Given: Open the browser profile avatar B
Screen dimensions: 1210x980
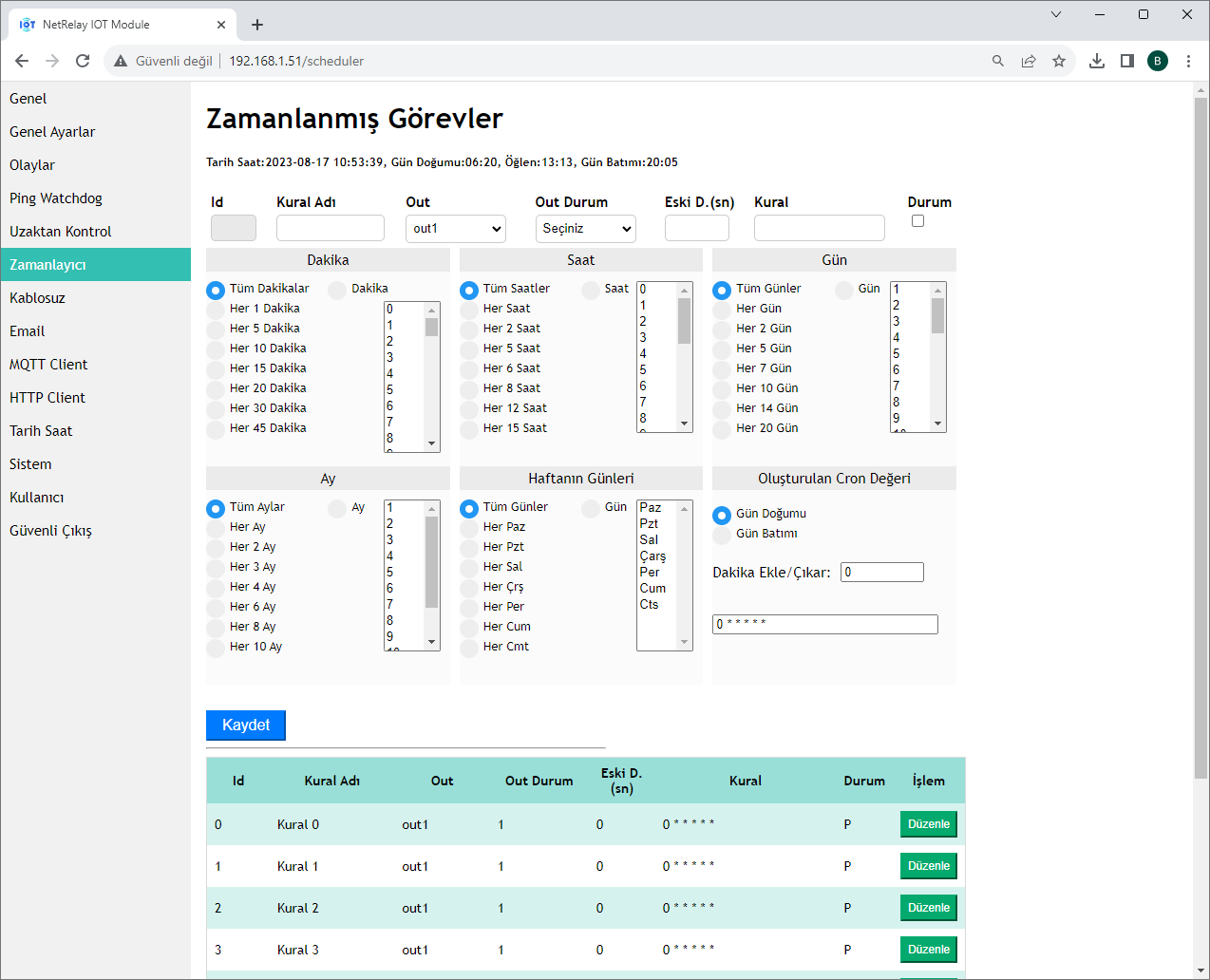Looking at the screenshot, I should 1158,60.
